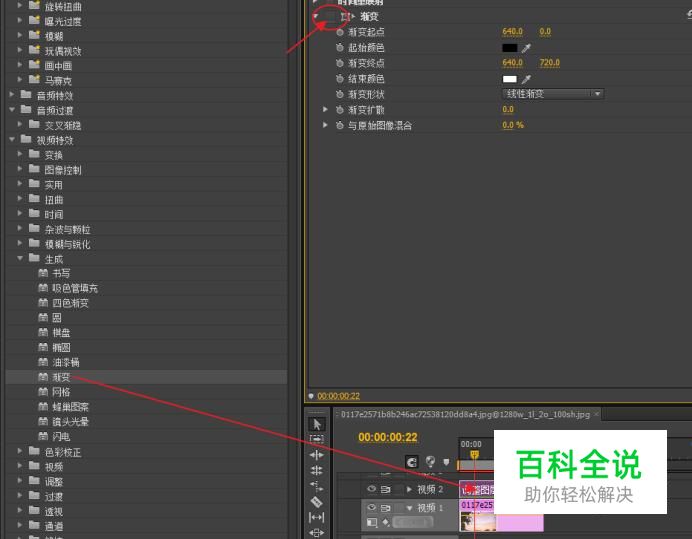This screenshot has width=692, height=539.
Task: Pick 结束颜色 with its eyedropper
Action: (x=526, y=79)
